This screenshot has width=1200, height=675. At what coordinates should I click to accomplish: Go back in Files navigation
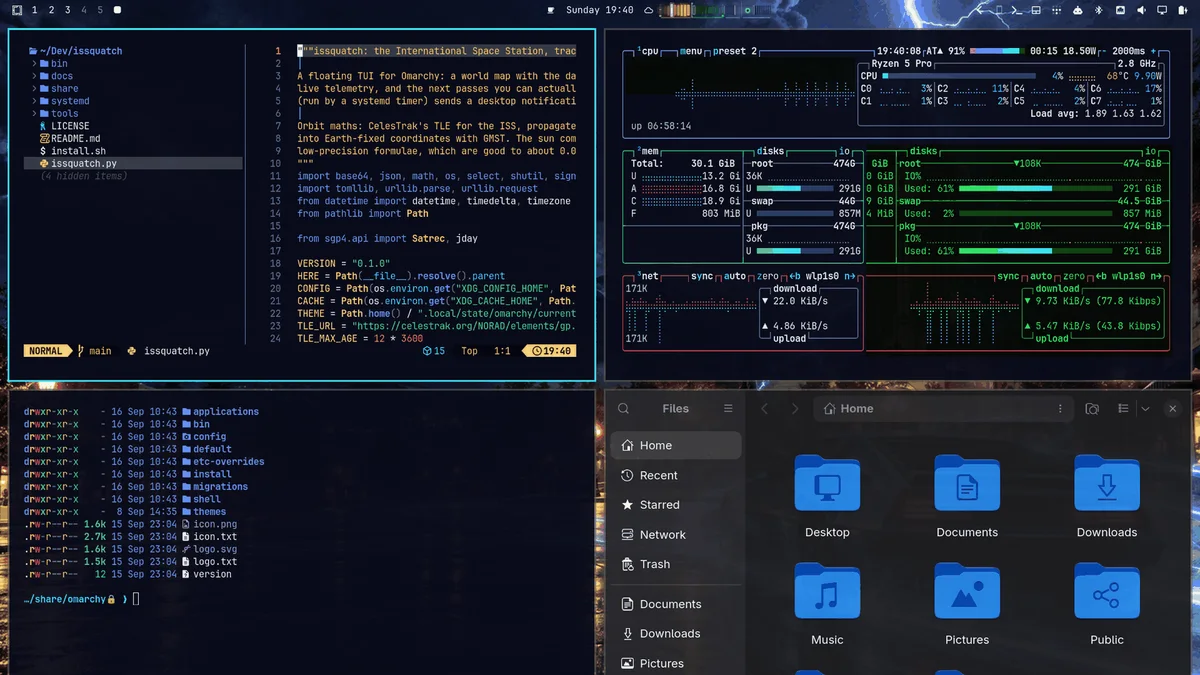click(765, 408)
